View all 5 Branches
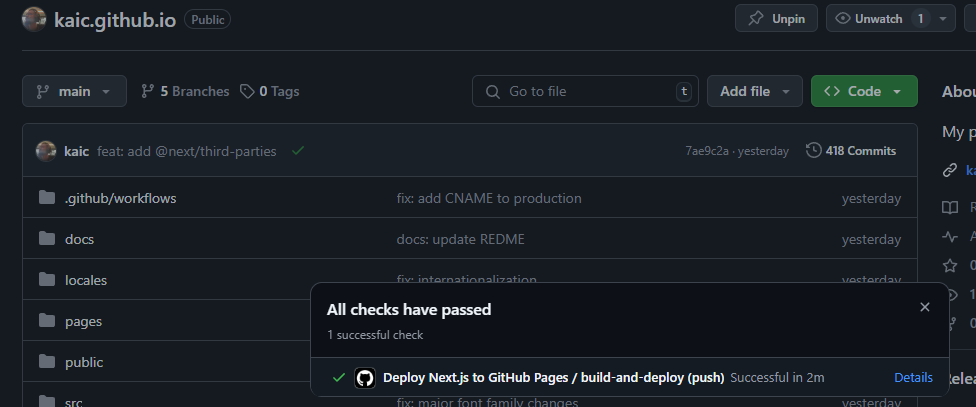Image resolution: width=976 pixels, height=407 pixels. 185,91
